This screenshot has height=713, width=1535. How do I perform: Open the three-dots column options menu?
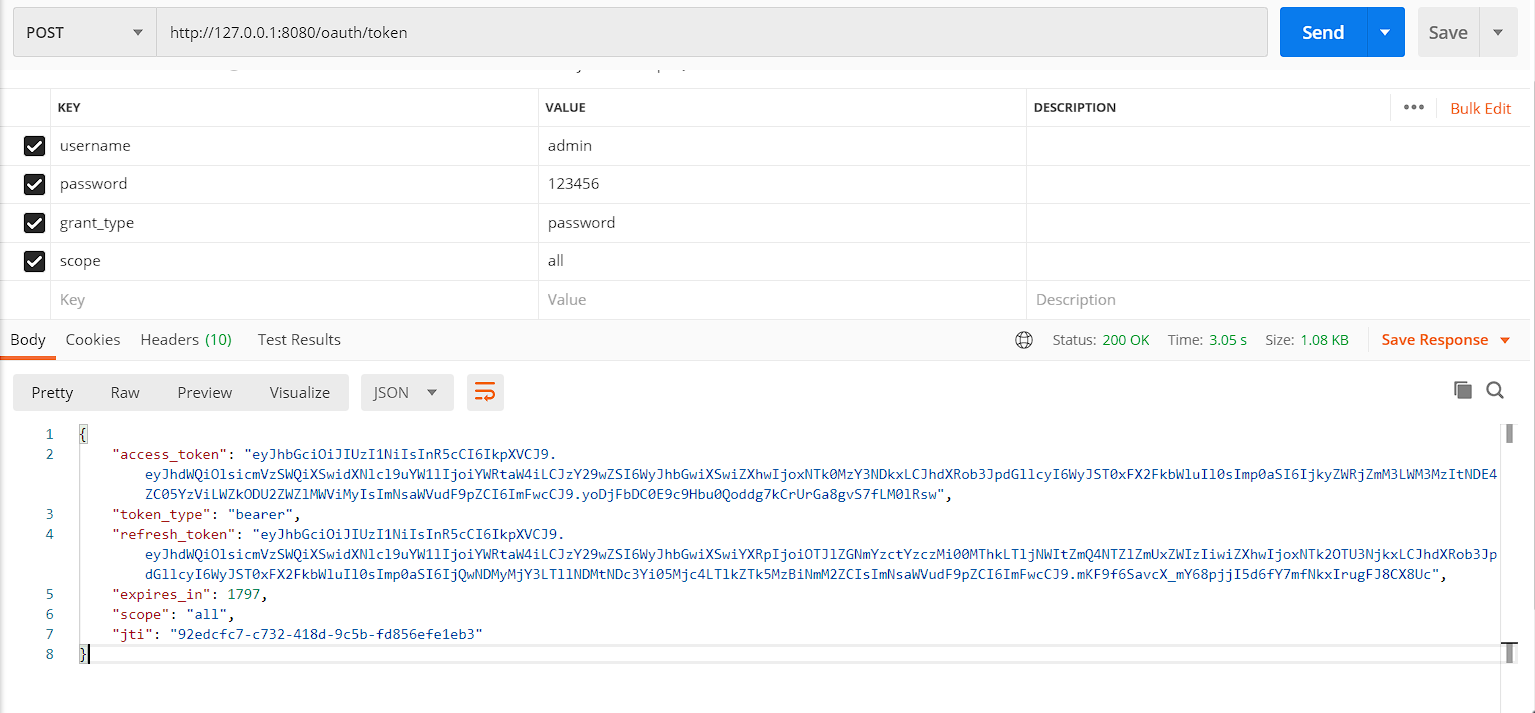1413,107
